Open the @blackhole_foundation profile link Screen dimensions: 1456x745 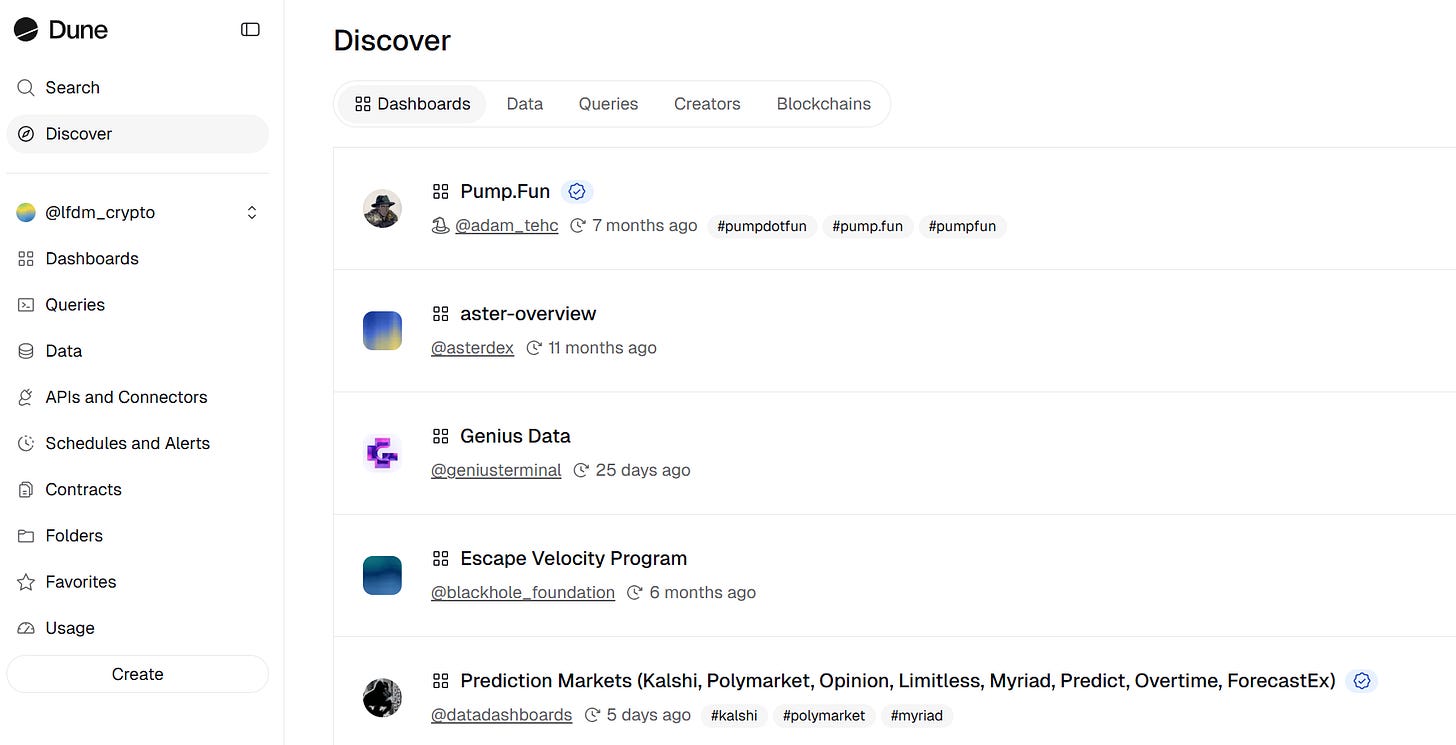(523, 592)
